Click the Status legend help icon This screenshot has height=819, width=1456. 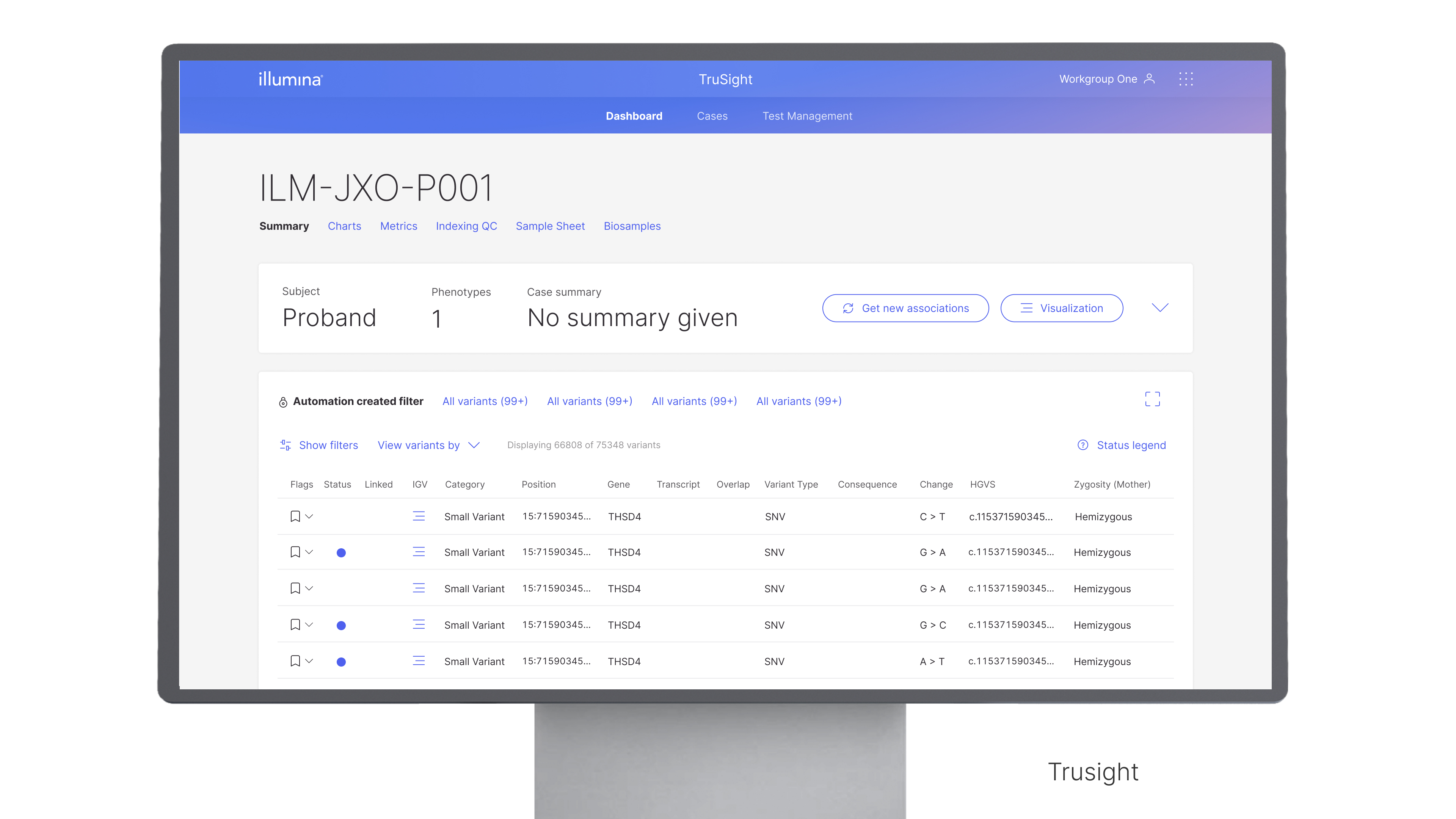1083,445
